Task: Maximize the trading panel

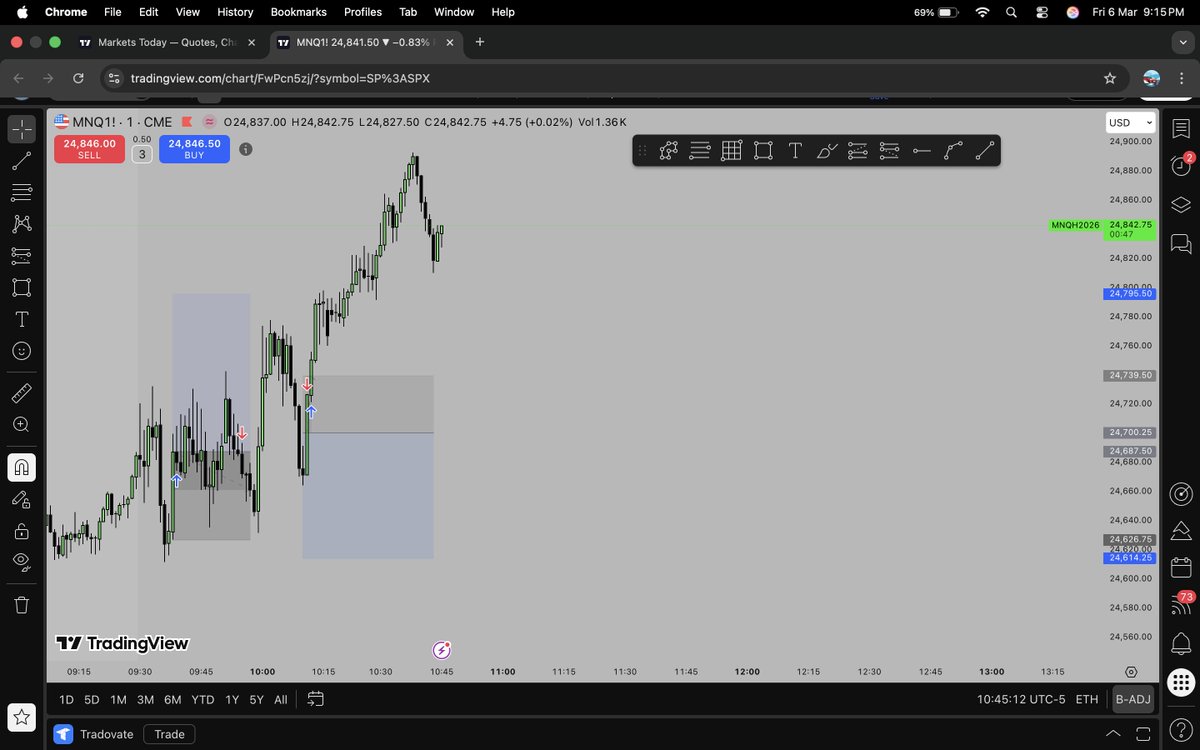Action: 1143,735
